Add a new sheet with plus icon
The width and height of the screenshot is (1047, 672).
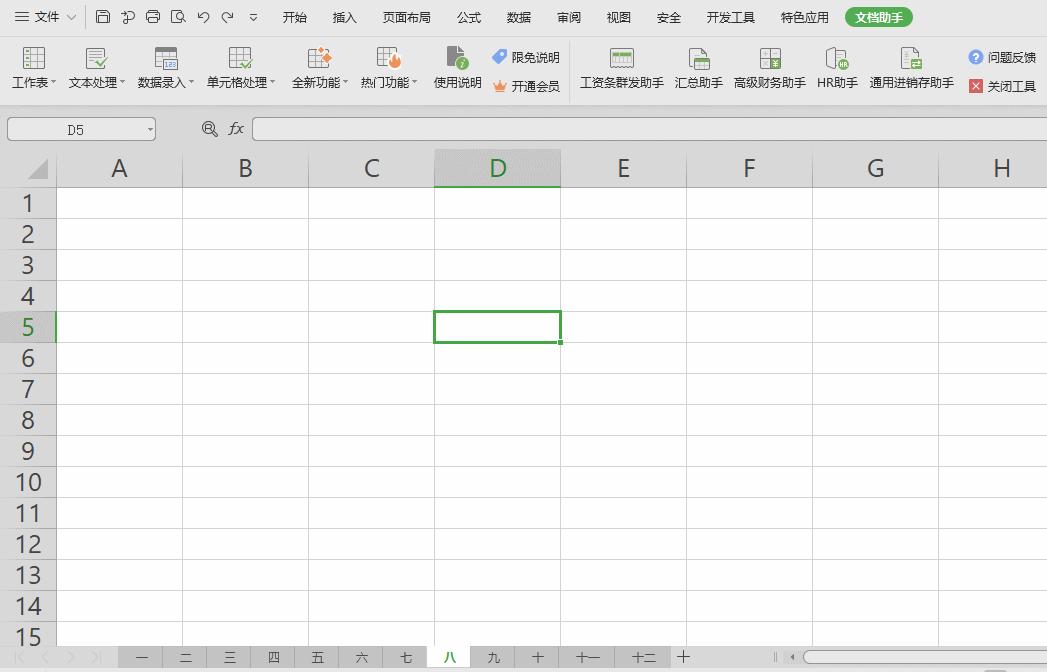tap(683, 657)
